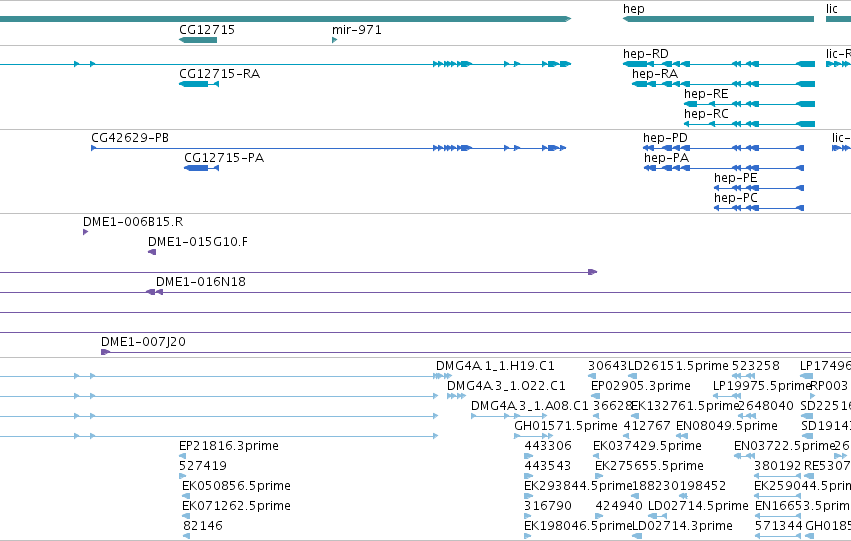This screenshot has height=541, width=851.
Task: Select the mir-971 gene marker
Action: coord(334,40)
